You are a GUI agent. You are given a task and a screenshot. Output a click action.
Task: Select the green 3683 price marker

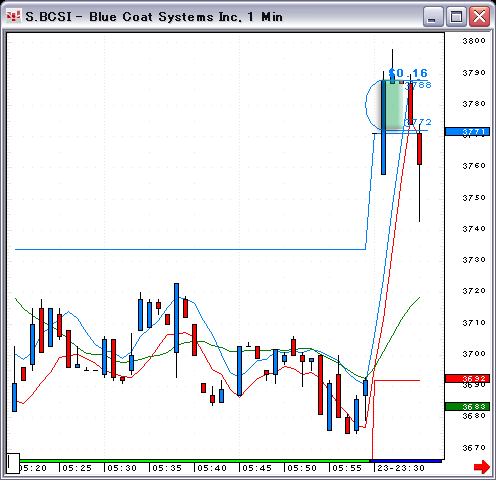[x=467, y=406]
